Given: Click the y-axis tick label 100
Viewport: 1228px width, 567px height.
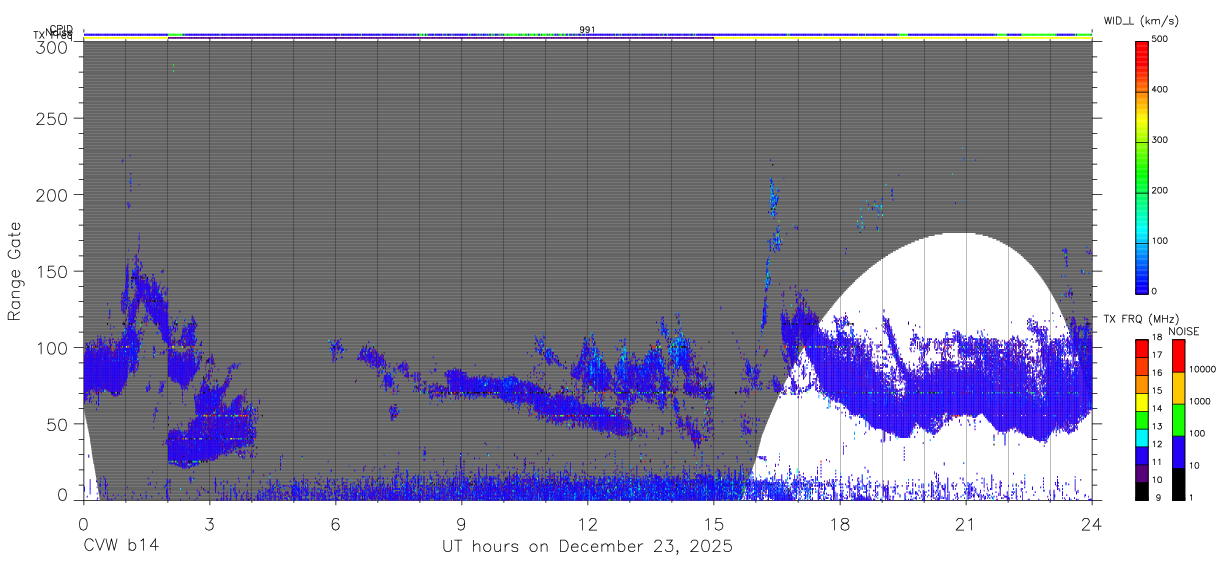Looking at the screenshot, I should (52, 347).
